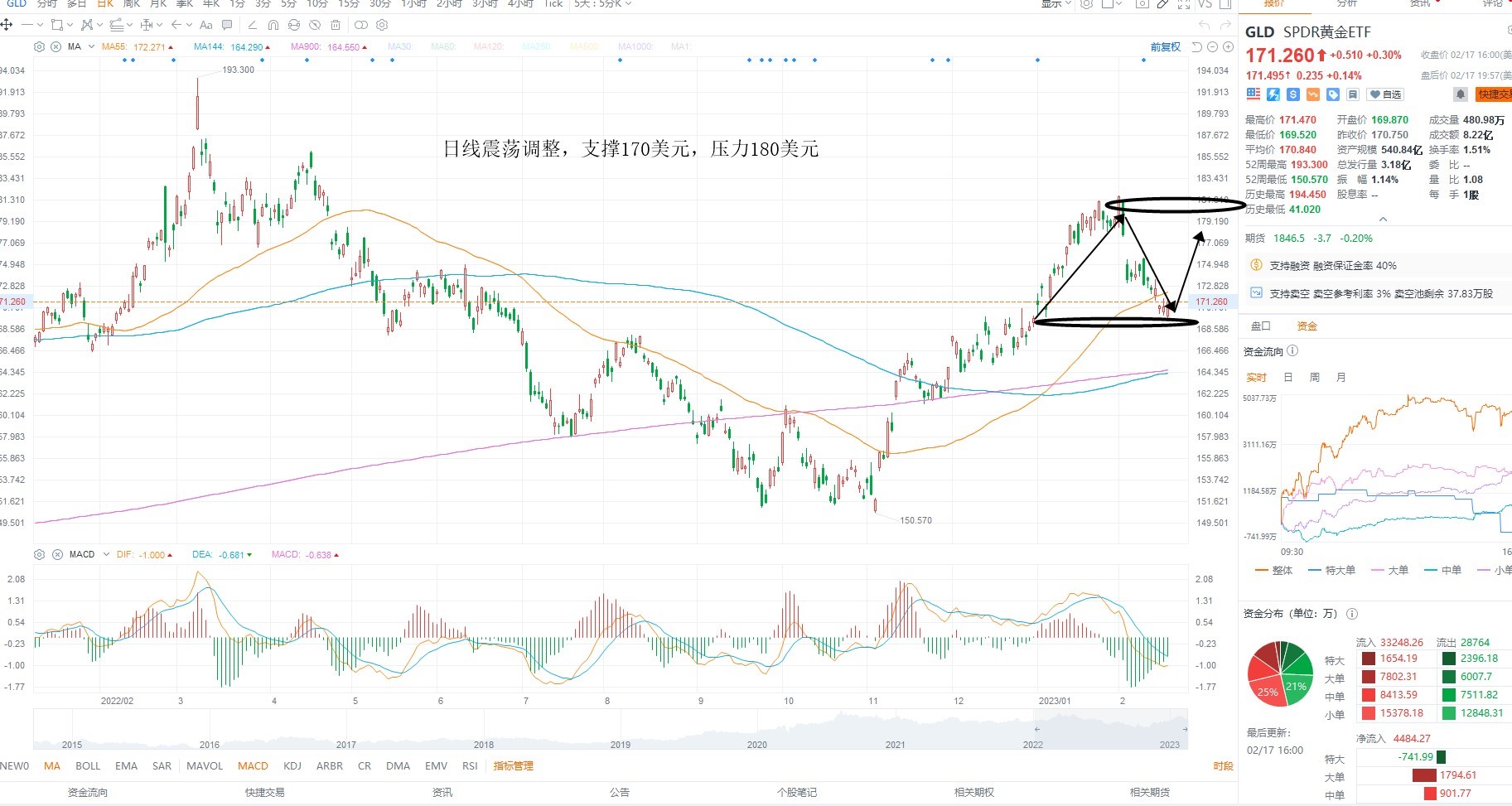Open the VS compare tool
The image size is (1512, 806).
pyautogui.click(x=1205, y=4)
